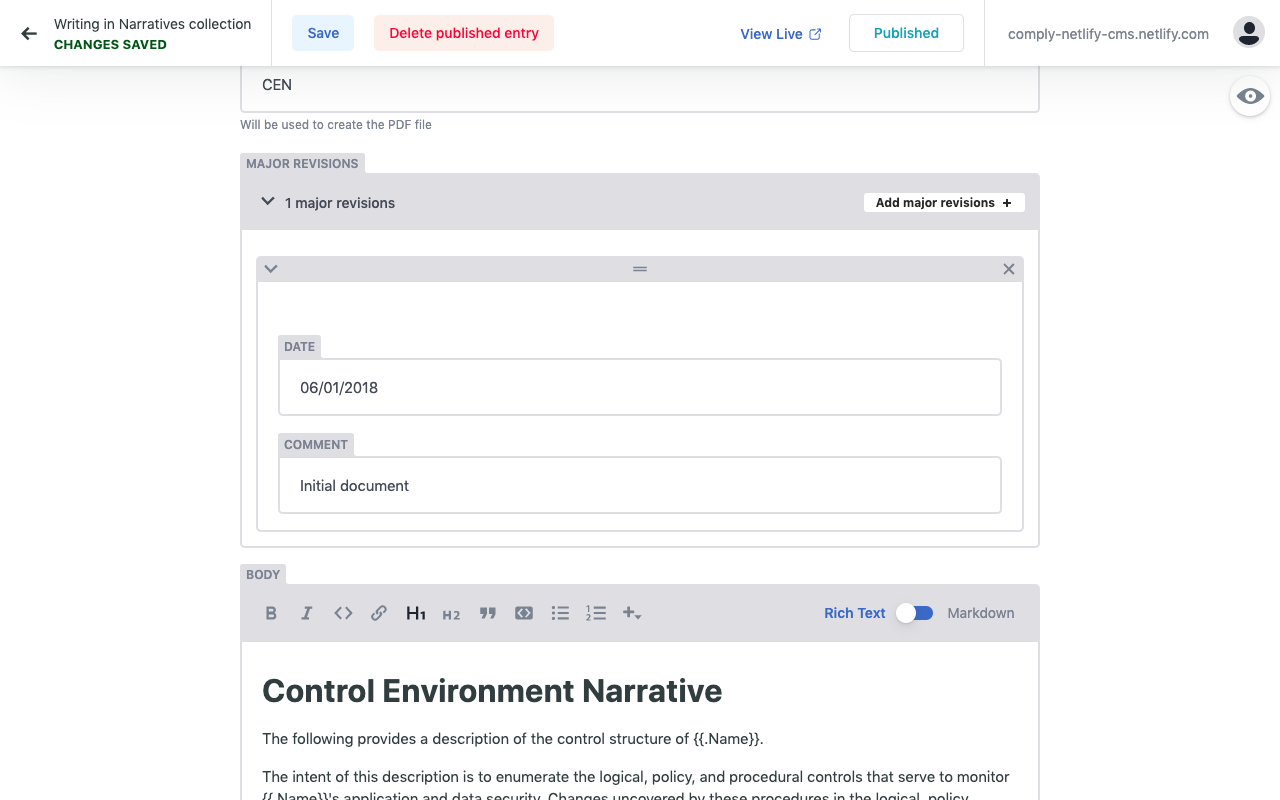1280x800 pixels.
Task: Switch the Rich Text/Markdown toggle
Action: tap(915, 613)
